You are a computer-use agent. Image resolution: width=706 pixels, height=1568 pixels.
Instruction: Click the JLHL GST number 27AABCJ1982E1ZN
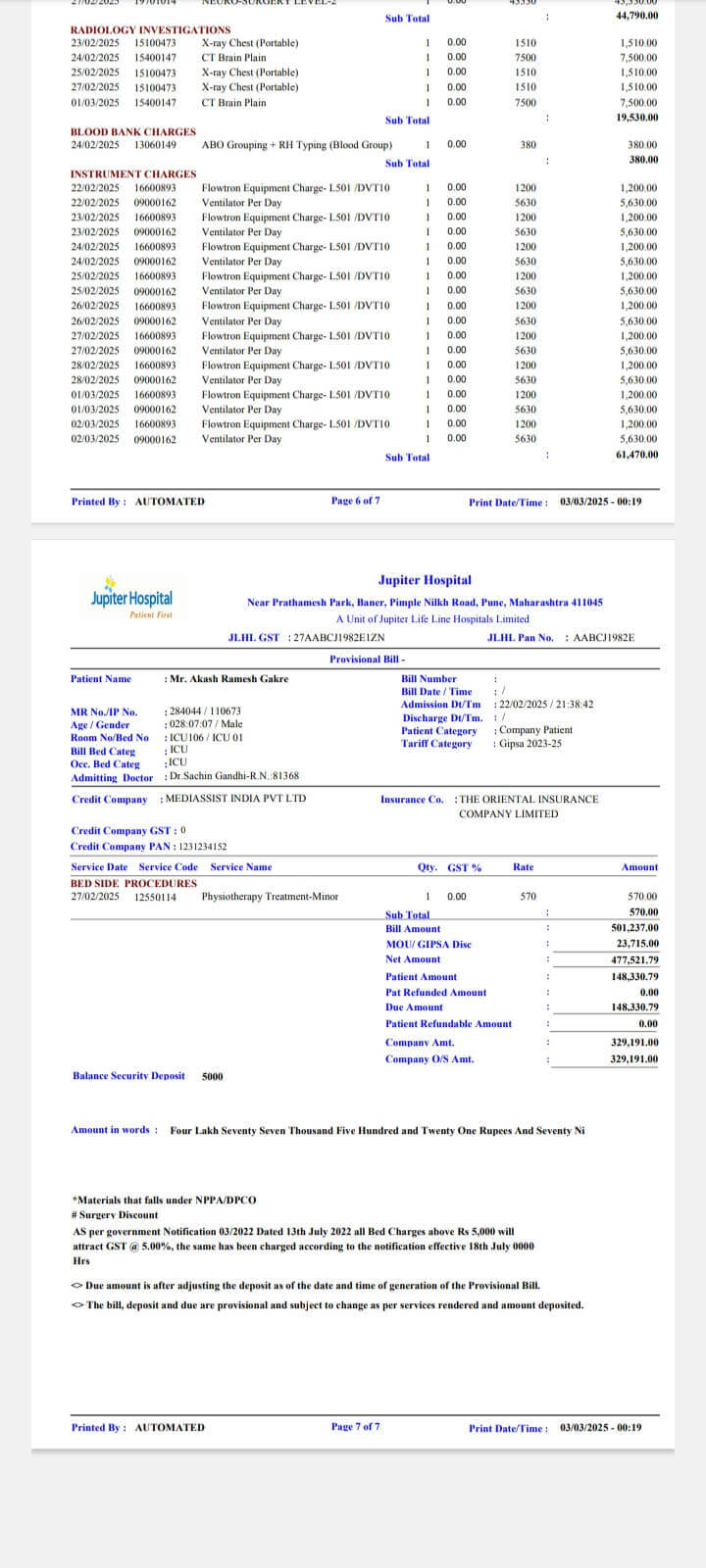point(337,638)
